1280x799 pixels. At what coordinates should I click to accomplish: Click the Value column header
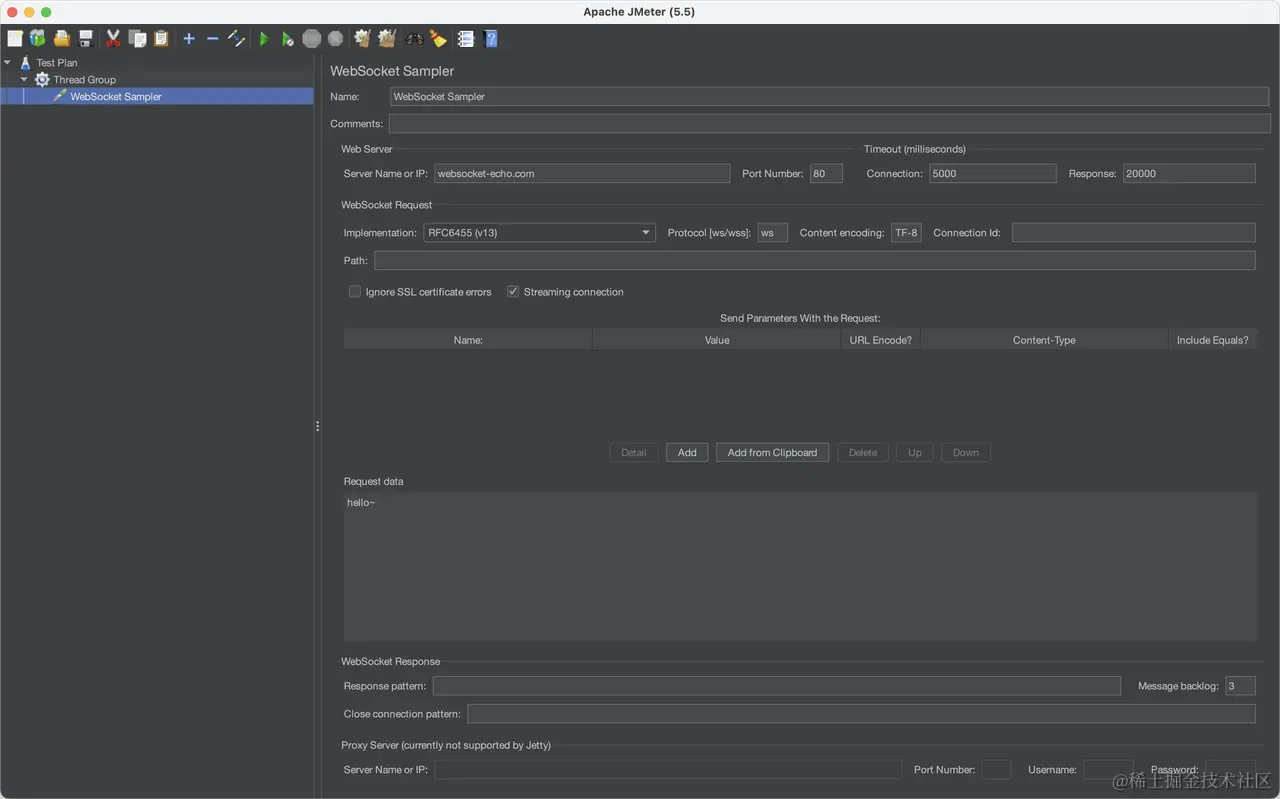[x=717, y=340]
